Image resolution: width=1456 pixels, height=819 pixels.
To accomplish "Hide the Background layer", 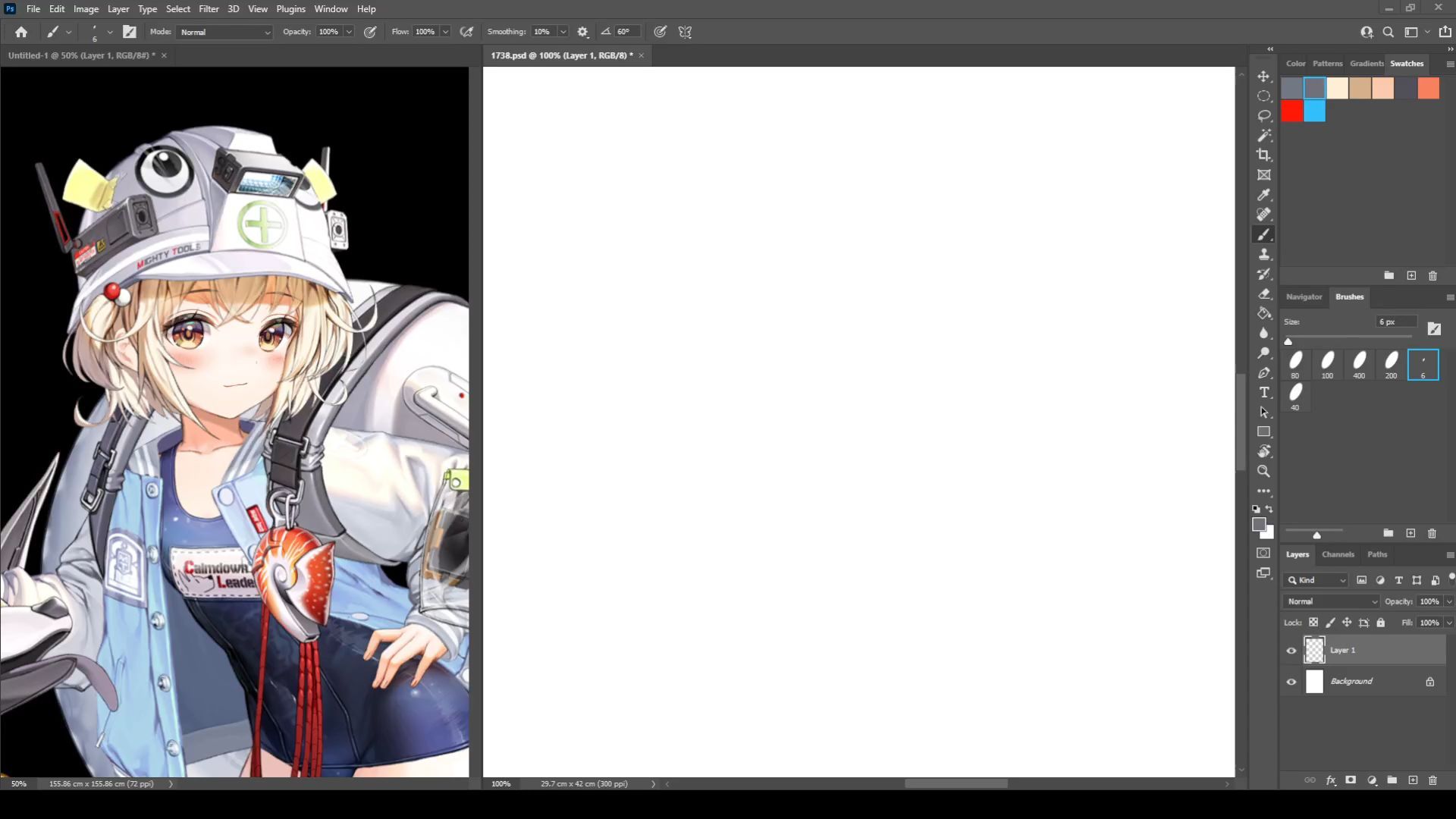I will (1291, 682).
